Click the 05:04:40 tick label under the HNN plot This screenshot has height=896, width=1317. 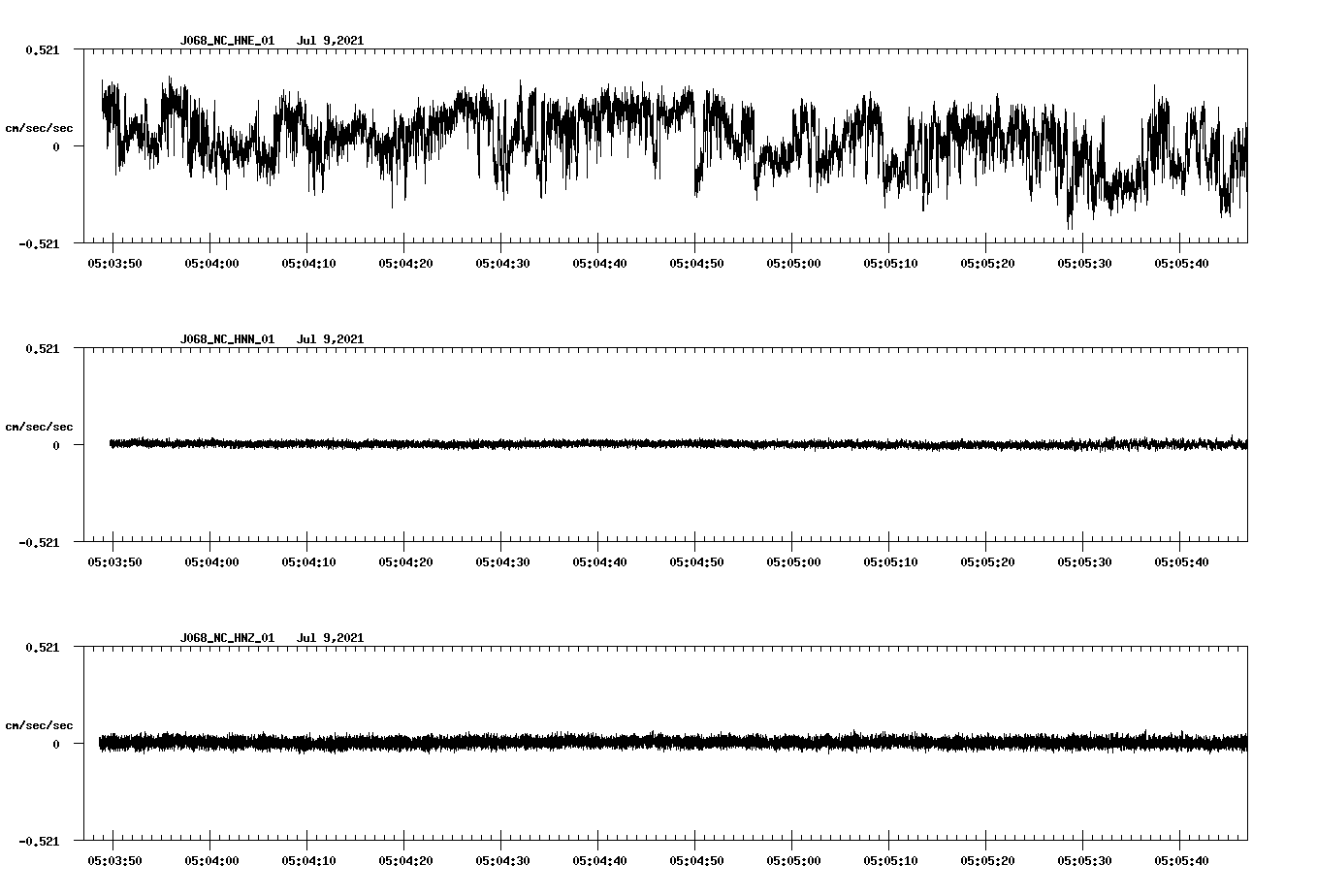point(599,562)
